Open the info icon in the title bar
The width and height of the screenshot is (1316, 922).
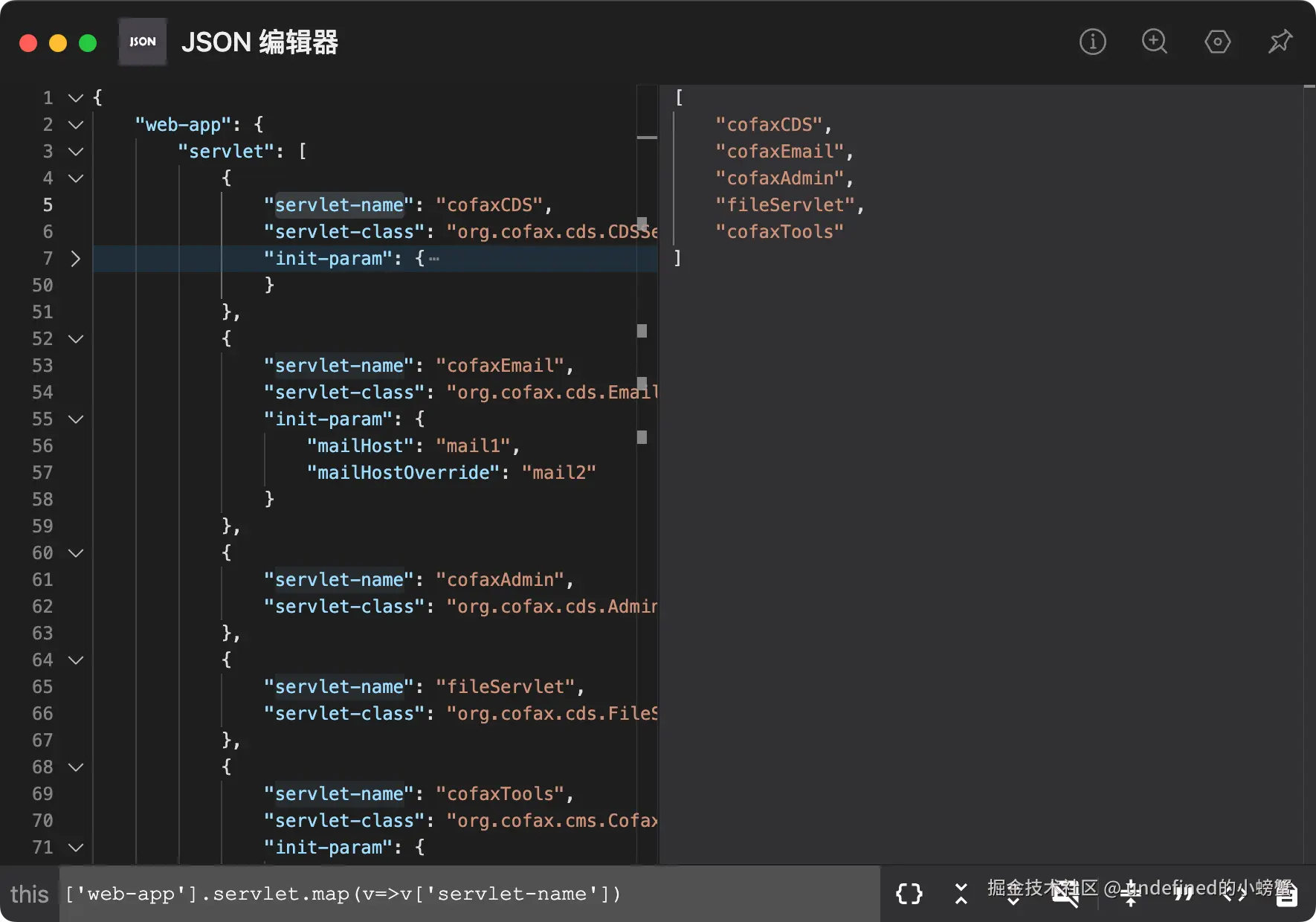1092,42
